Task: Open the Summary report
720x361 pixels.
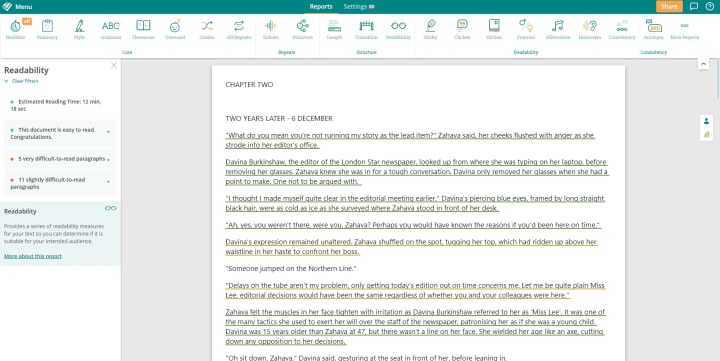Action: coord(47,29)
